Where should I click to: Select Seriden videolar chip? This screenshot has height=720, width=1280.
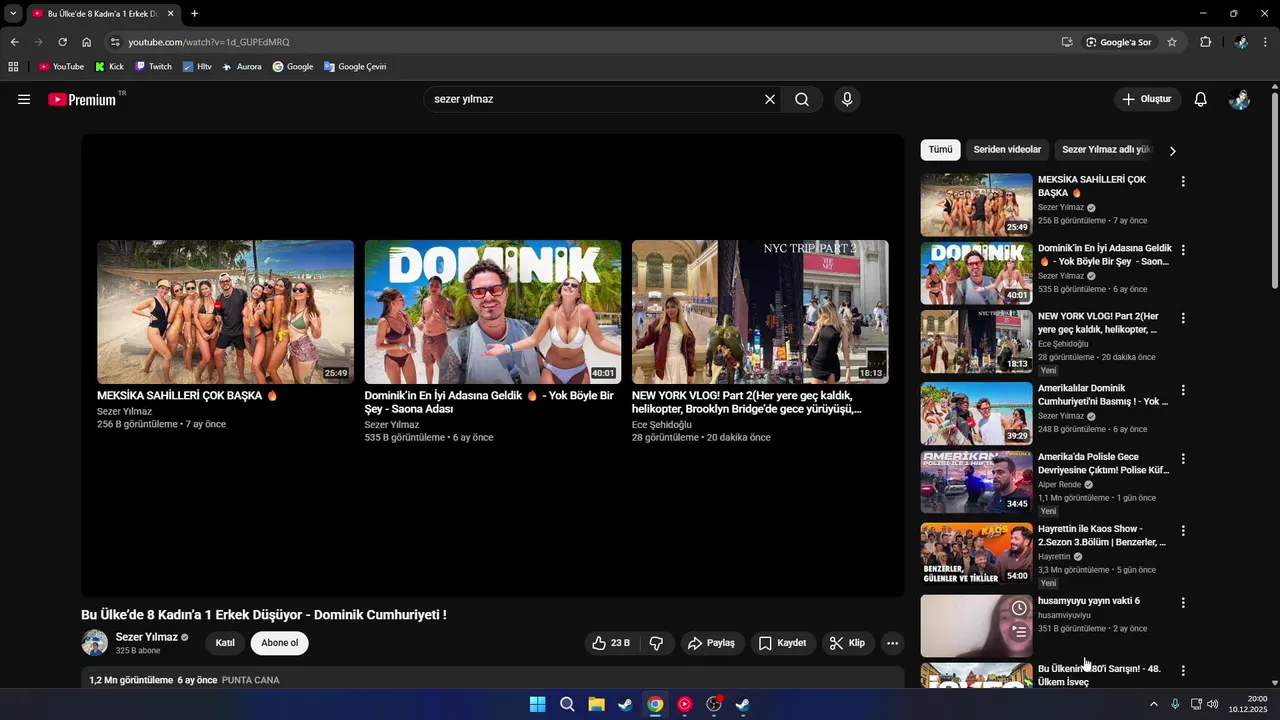pos(1007,150)
